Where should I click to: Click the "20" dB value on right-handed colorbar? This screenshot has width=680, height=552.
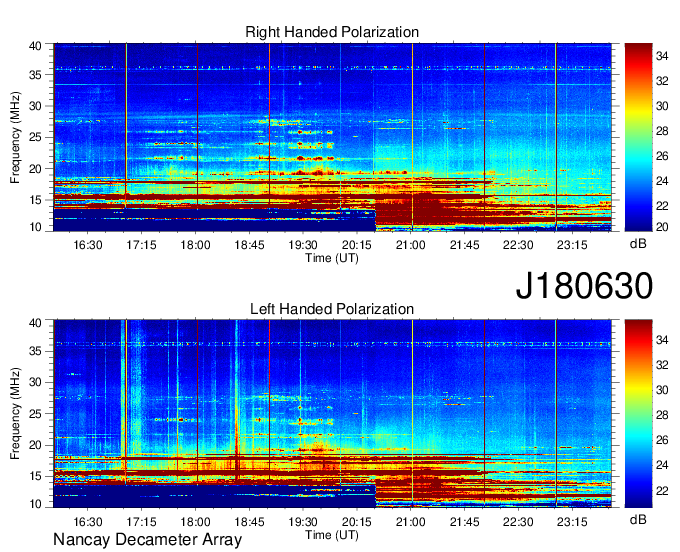pyautogui.click(x=662, y=227)
